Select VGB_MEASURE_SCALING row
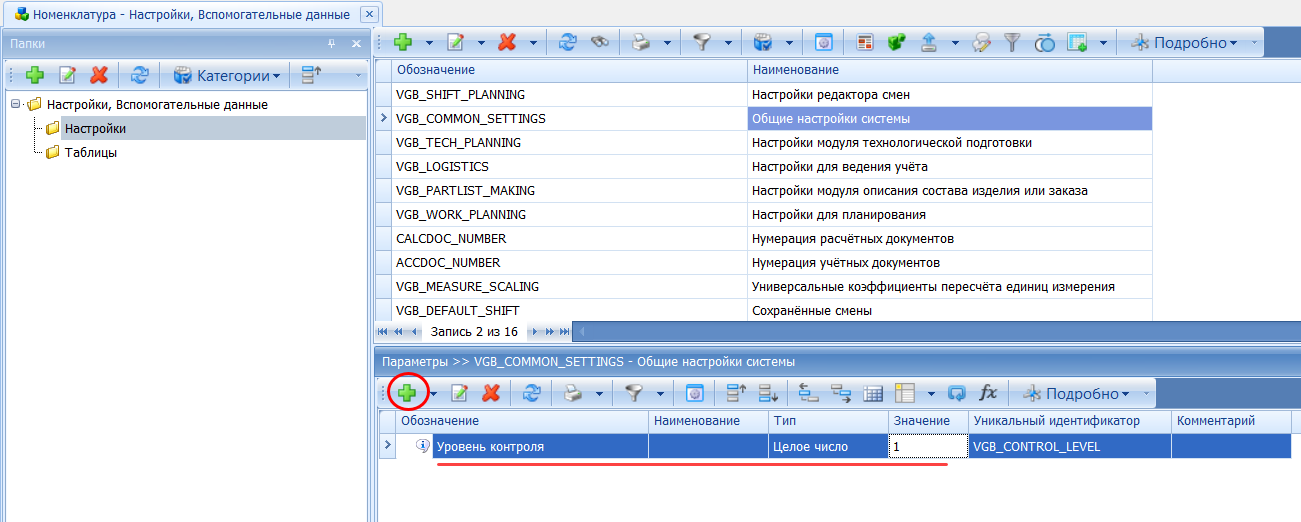The image size is (1301, 522). (764, 286)
